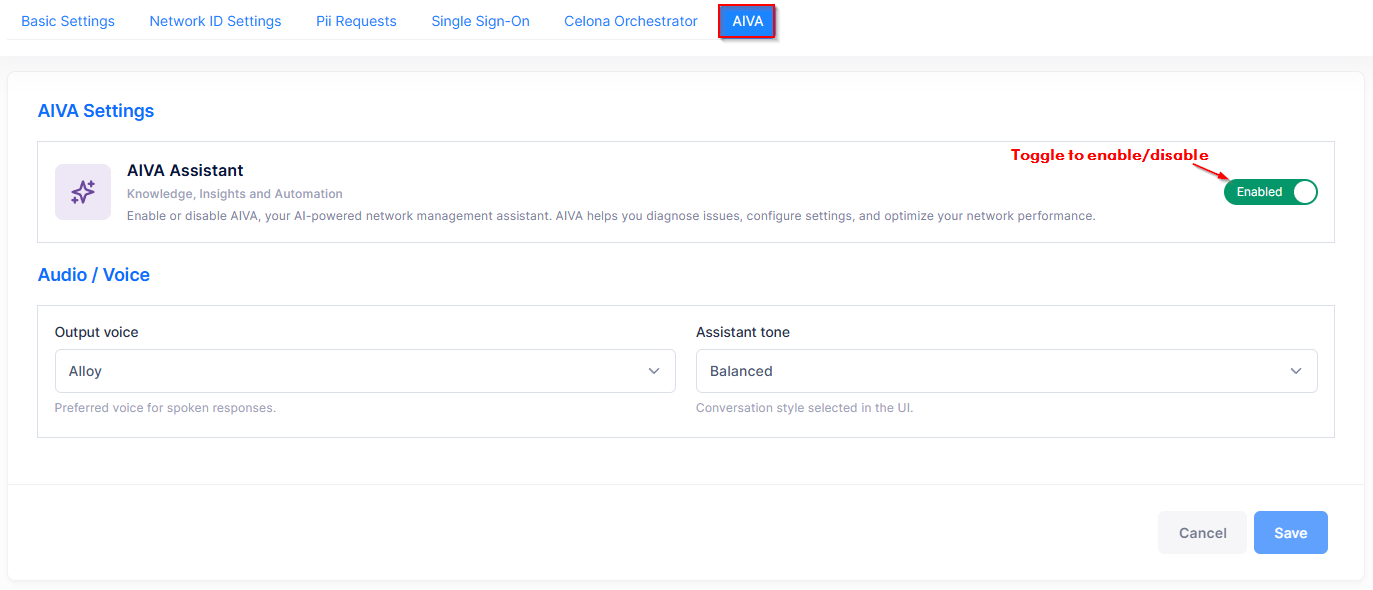The width and height of the screenshot is (1373, 590).
Task: Click the AIVA description paragraph text
Action: pyautogui.click(x=611, y=216)
